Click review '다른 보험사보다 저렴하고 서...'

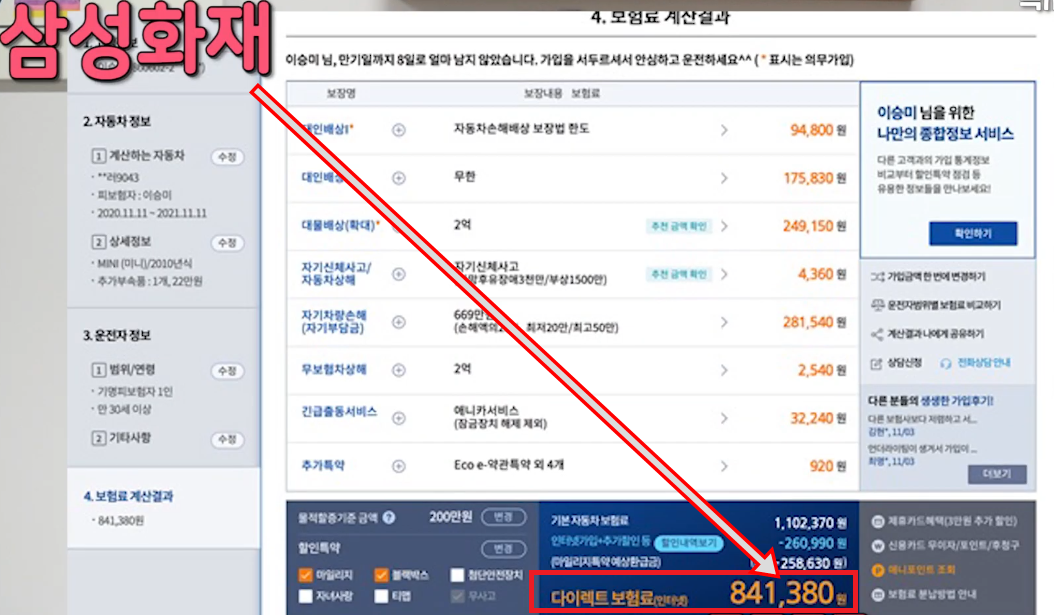[x=923, y=419]
